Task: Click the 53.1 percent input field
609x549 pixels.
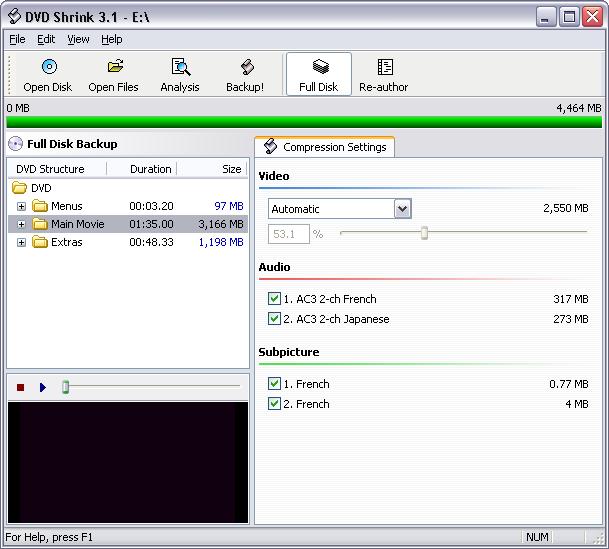Action: pyautogui.click(x=289, y=234)
